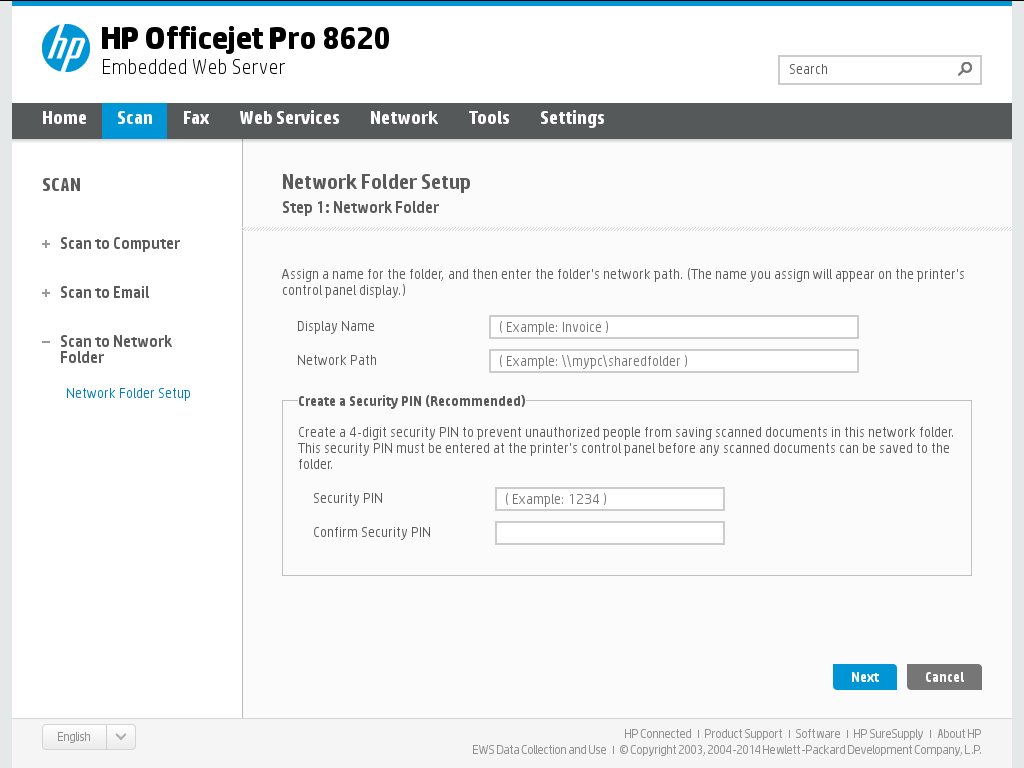Image resolution: width=1024 pixels, height=768 pixels.
Task: Click the 'Create a Security PIN (Recommended)' legend
Action: tap(411, 401)
